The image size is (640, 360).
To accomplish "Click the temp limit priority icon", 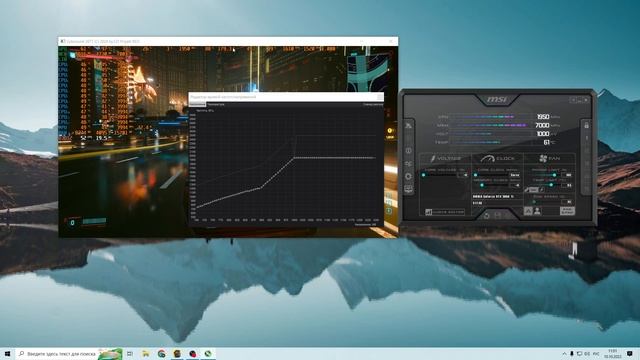I will (x=542, y=190).
